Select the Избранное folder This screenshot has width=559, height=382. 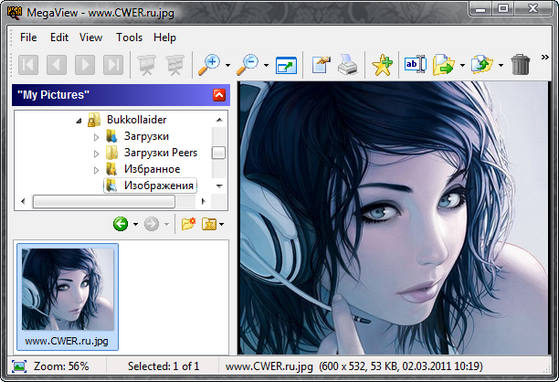coord(152,169)
